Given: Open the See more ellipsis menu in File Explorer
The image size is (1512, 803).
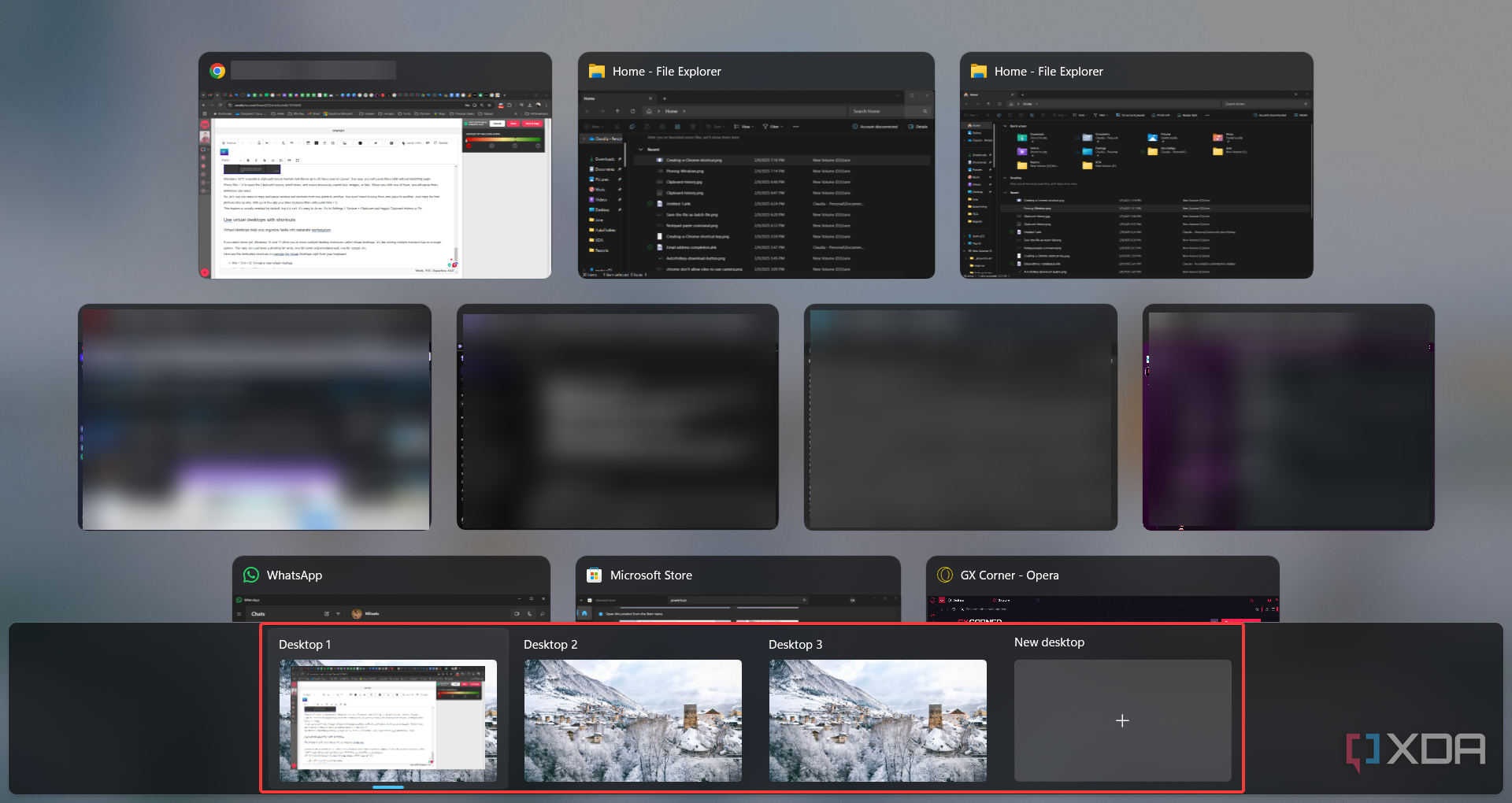Looking at the screenshot, I should (796, 127).
